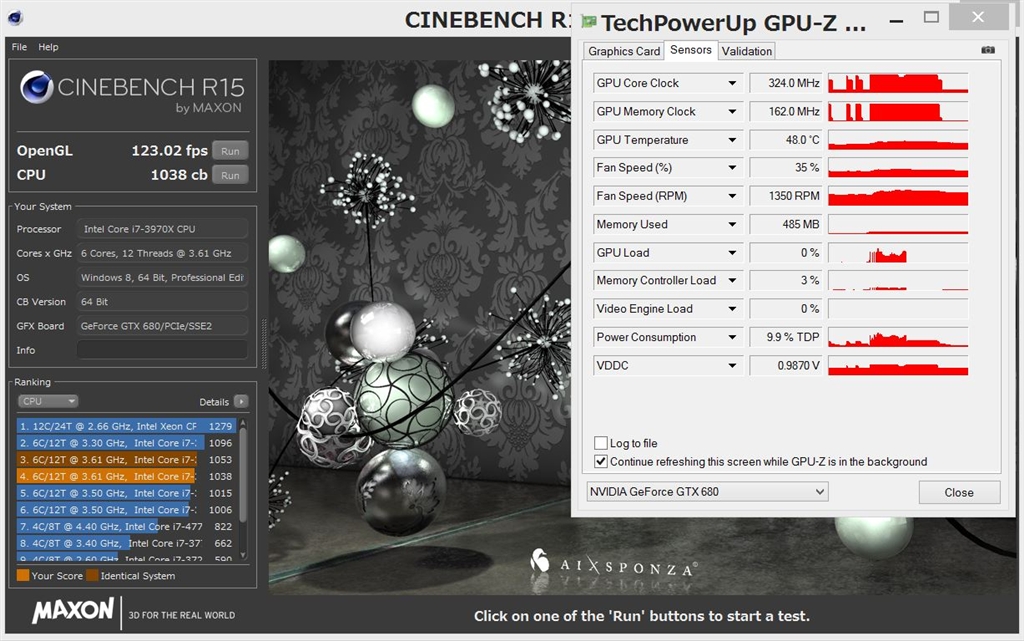This screenshot has height=641, width=1024.
Task: Enable the Log to file checkbox
Action: pos(600,443)
